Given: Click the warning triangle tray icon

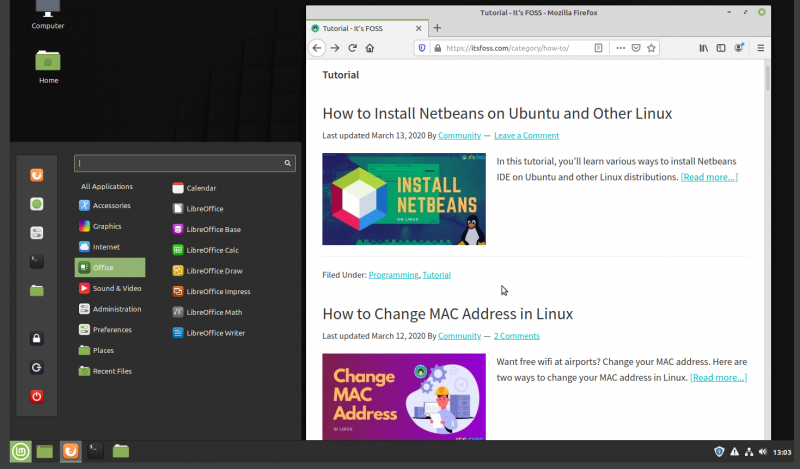Looking at the screenshot, I should coord(735,452).
